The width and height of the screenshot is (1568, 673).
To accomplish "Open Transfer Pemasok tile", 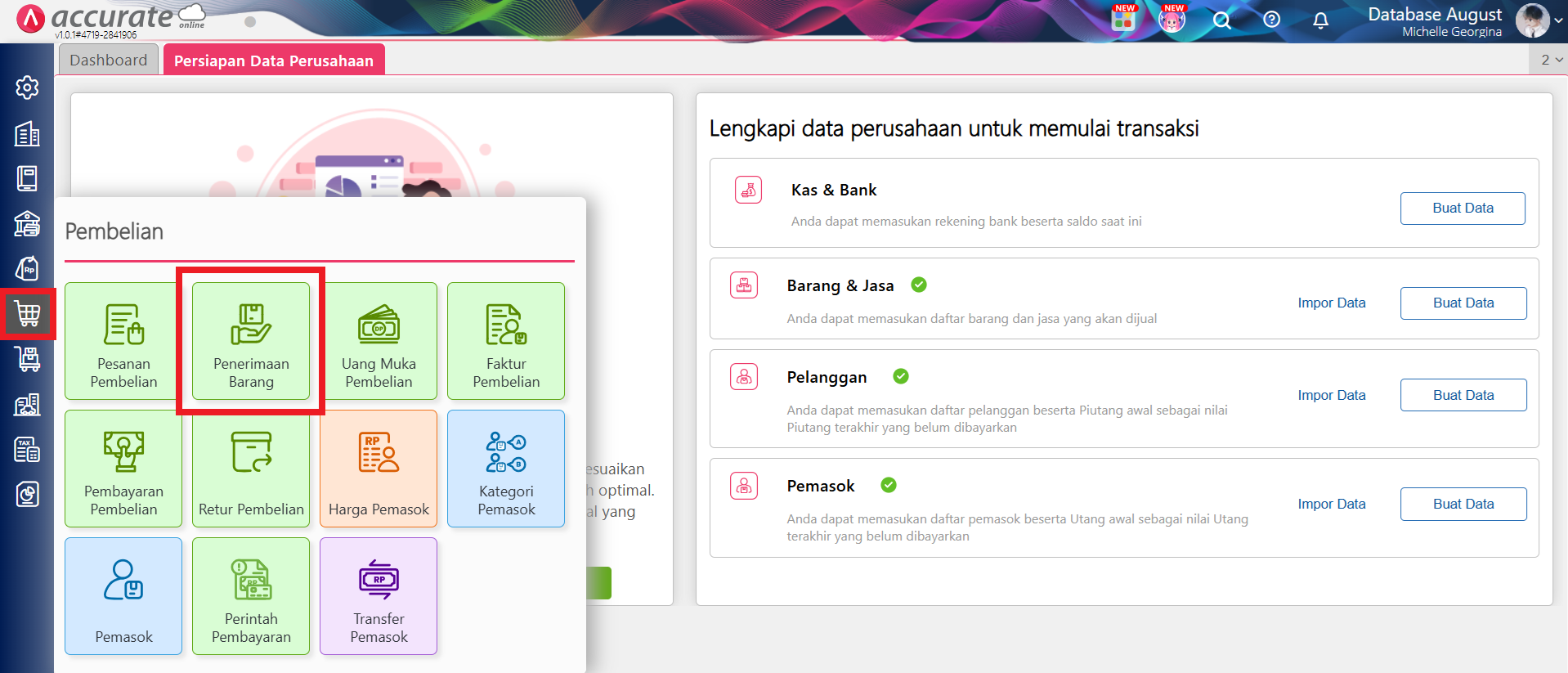I will click(x=379, y=596).
